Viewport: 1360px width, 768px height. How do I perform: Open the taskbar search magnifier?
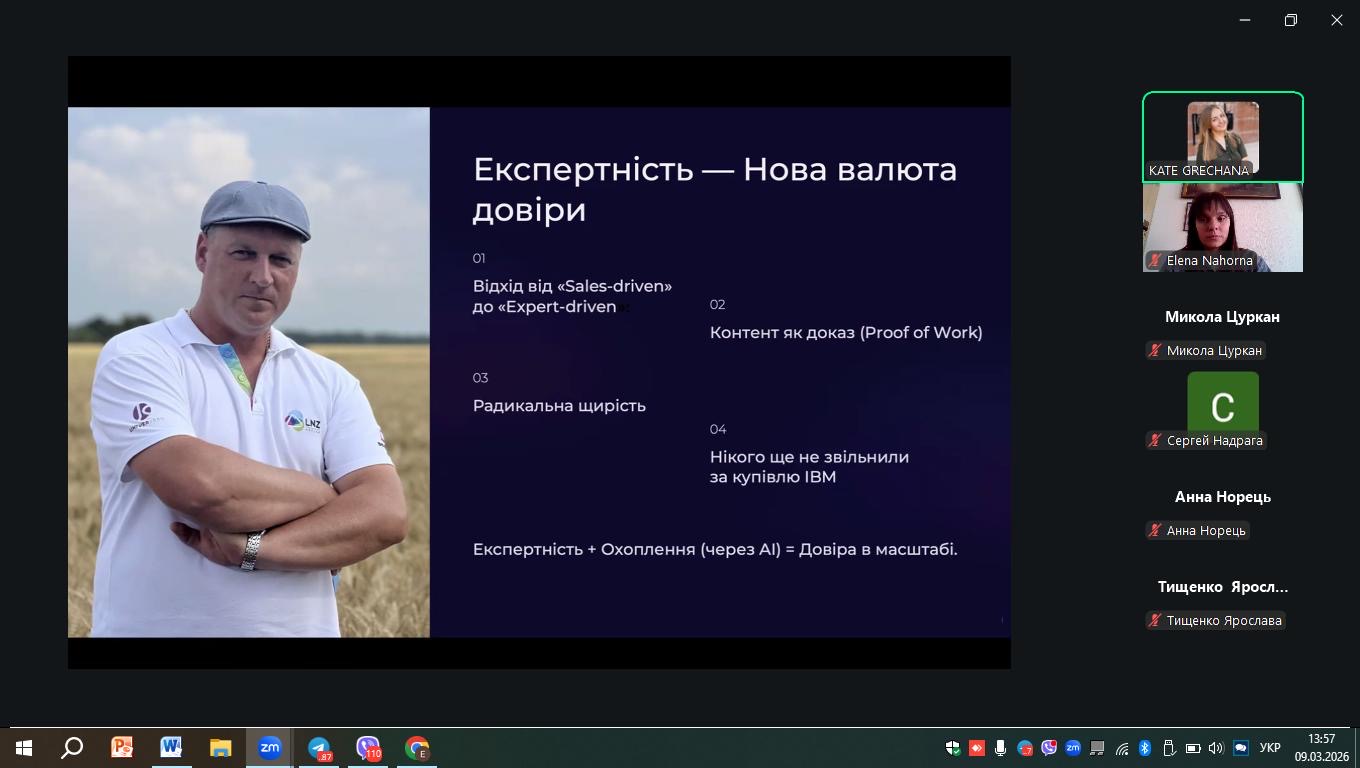tap(72, 748)
